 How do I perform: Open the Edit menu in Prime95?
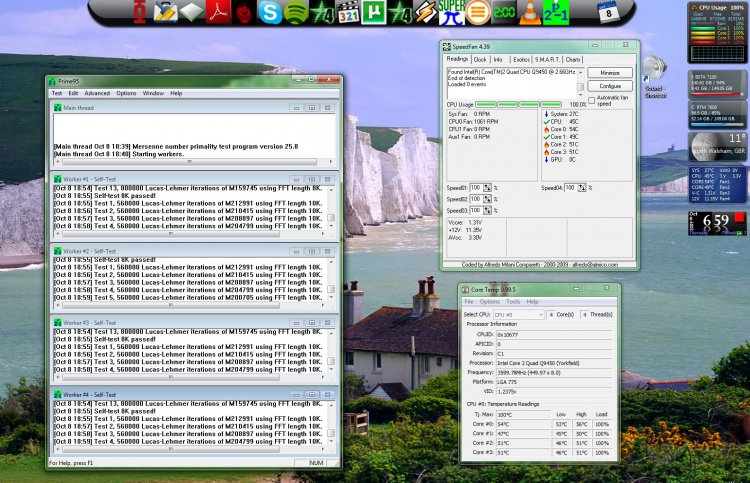tap(73, 93)
